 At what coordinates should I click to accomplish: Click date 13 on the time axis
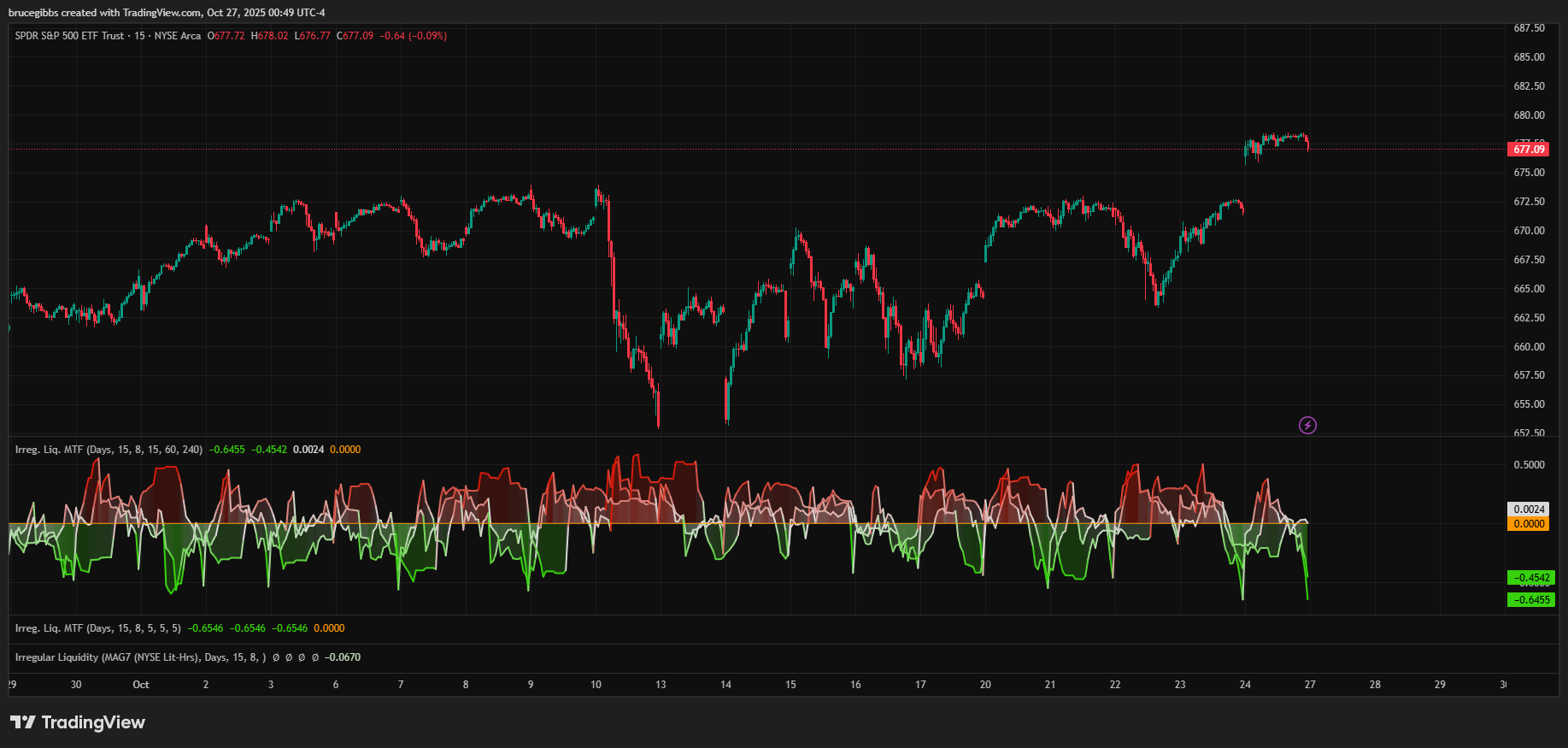[x=661, y=685]
